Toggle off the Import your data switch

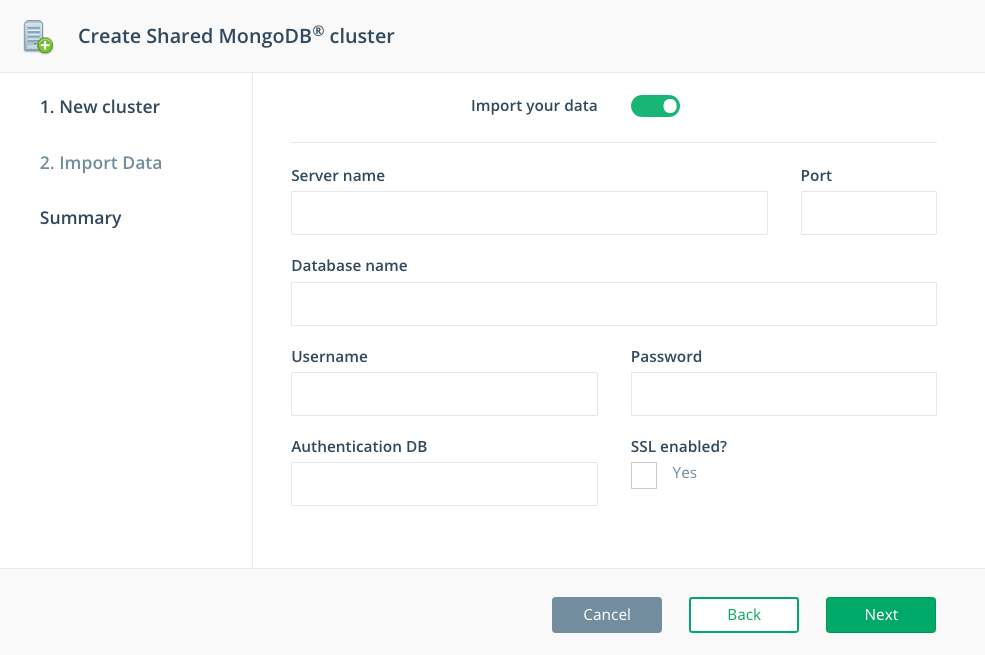click(655, 106)
